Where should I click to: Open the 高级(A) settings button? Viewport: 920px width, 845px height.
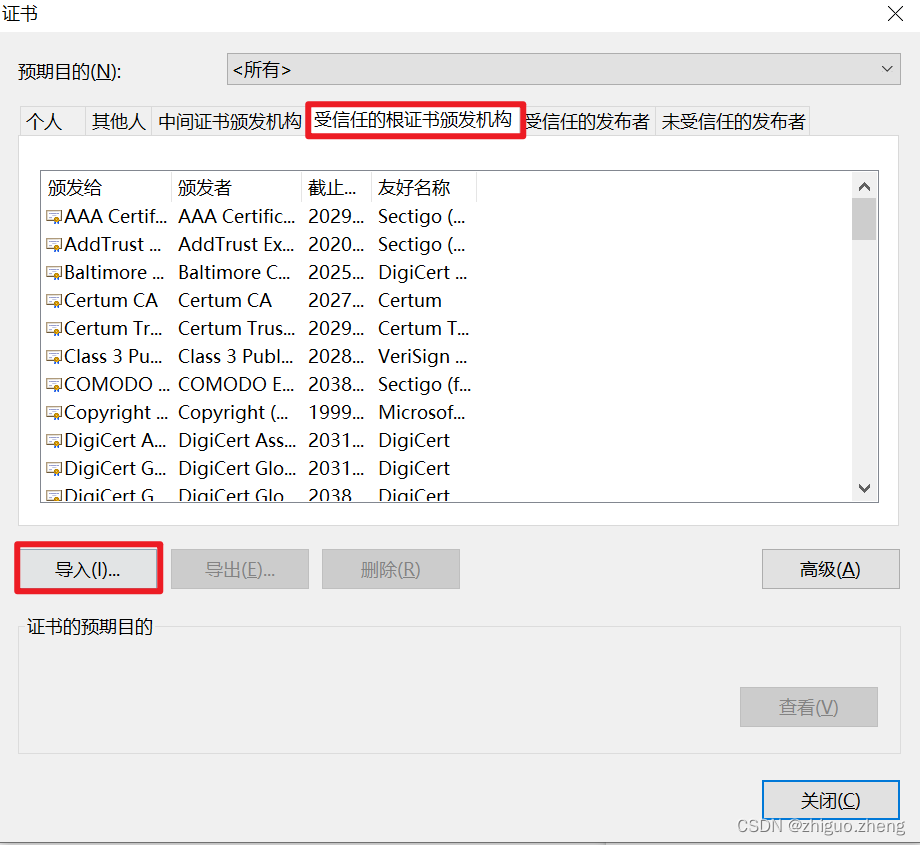(830, 569)
